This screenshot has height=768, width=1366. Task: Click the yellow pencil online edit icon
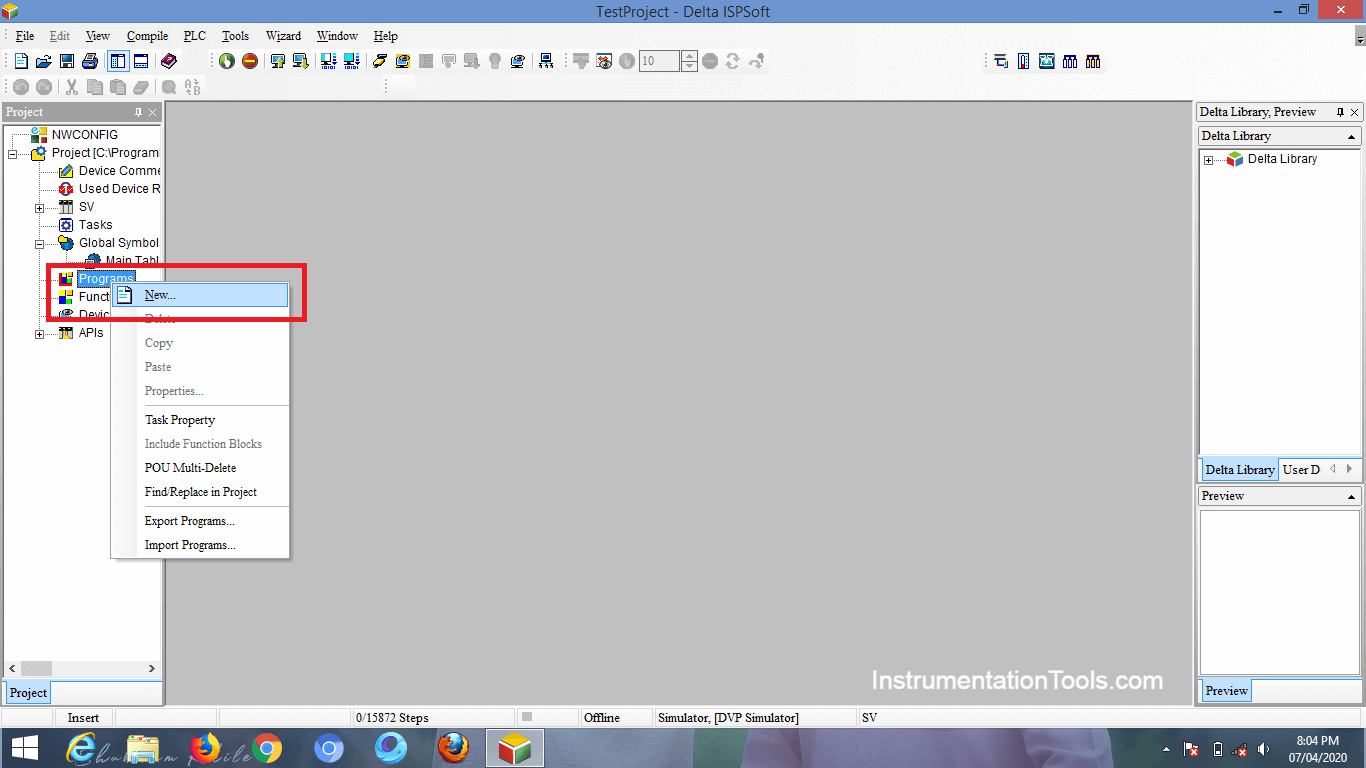coord(380,61)
